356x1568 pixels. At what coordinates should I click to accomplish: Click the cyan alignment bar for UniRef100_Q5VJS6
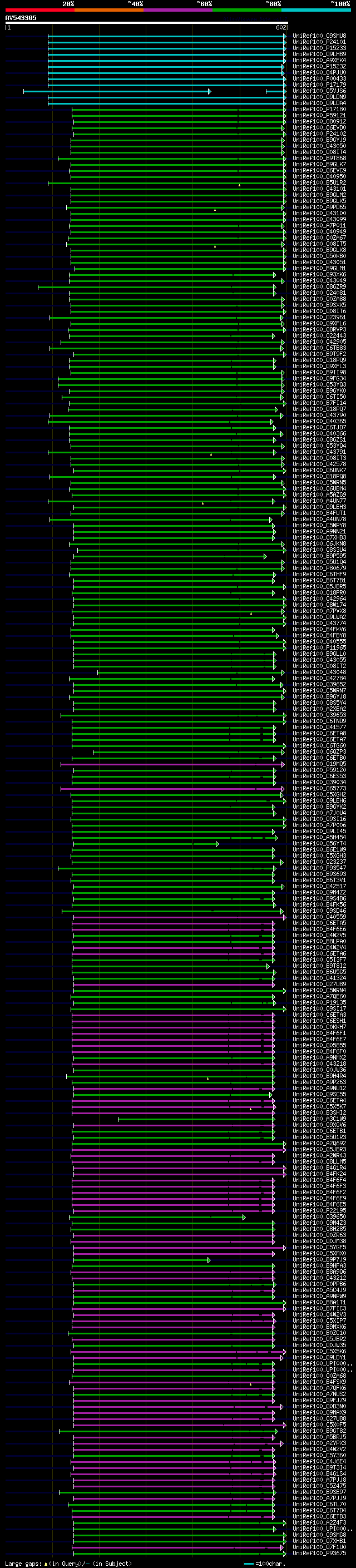click(x=117, y=91)
